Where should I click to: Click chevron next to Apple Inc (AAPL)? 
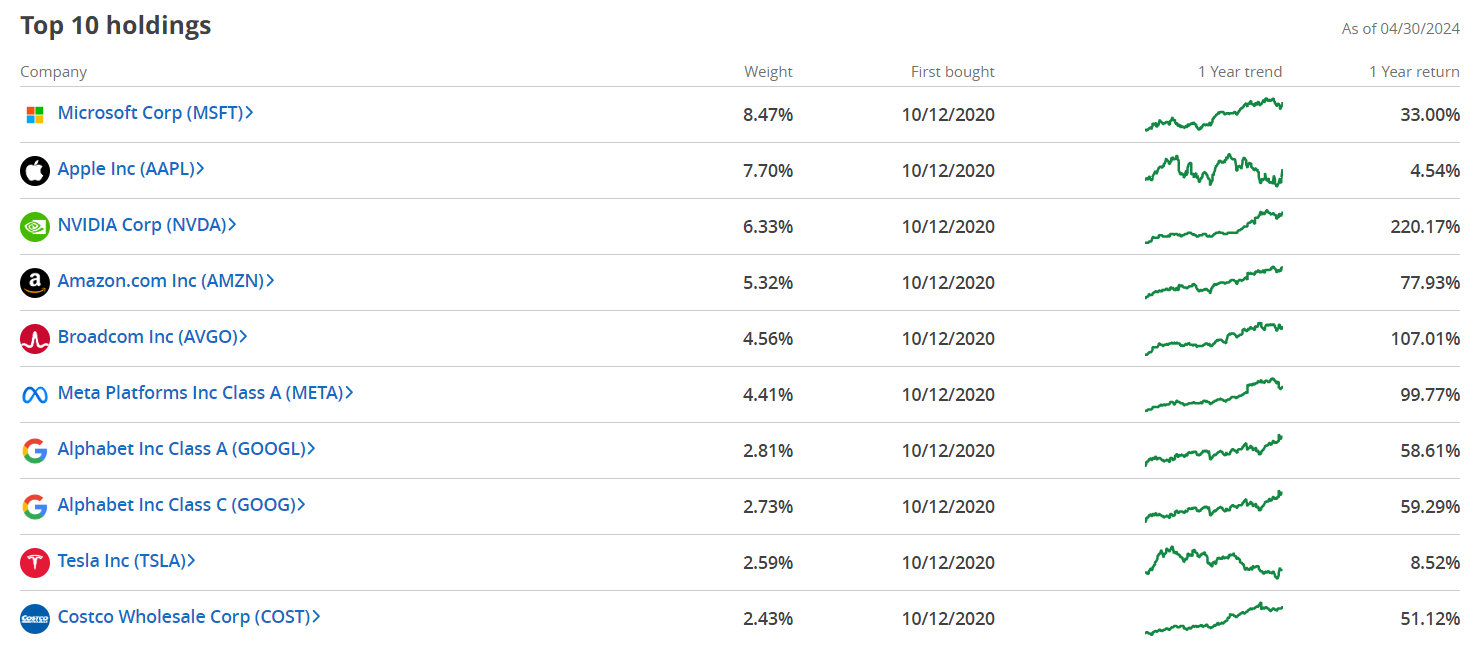point(201,169)
